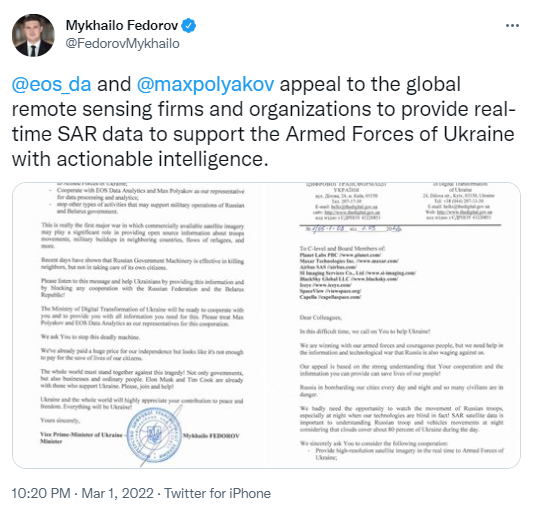Click the Mykhailo Fedorov display name

point(122,26)
